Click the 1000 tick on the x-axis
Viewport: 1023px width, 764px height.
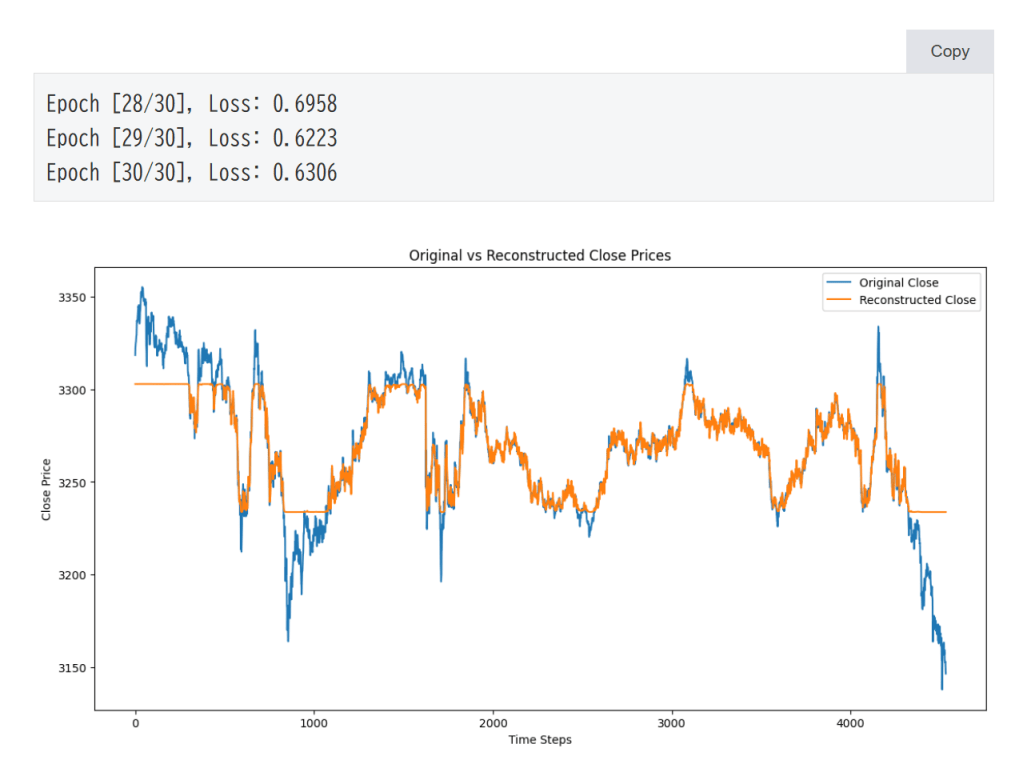coord(314,723)
